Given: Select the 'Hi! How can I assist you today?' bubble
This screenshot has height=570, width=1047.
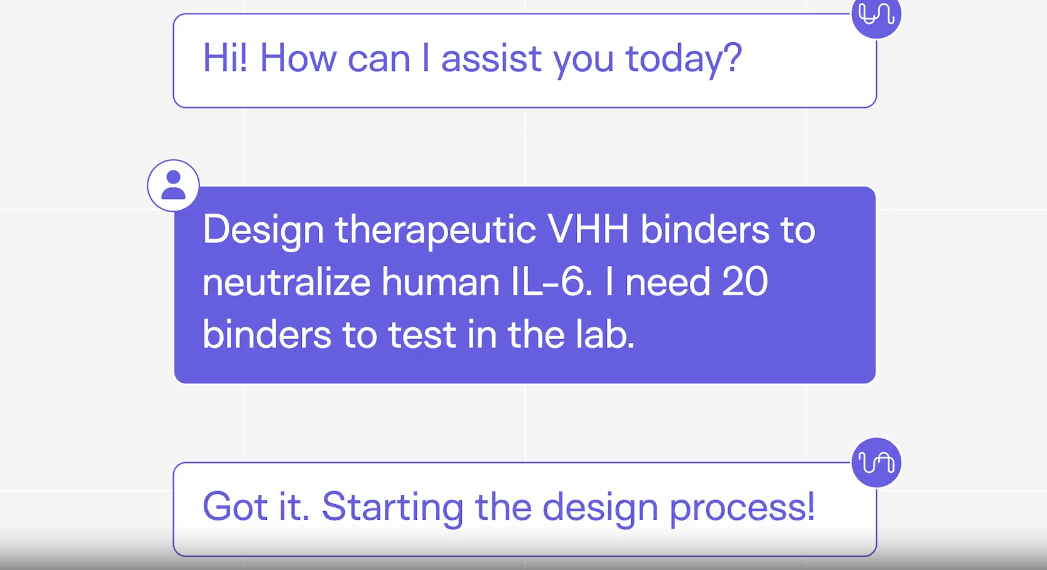Looking at the screenshot, I should (x=524, y=60).
